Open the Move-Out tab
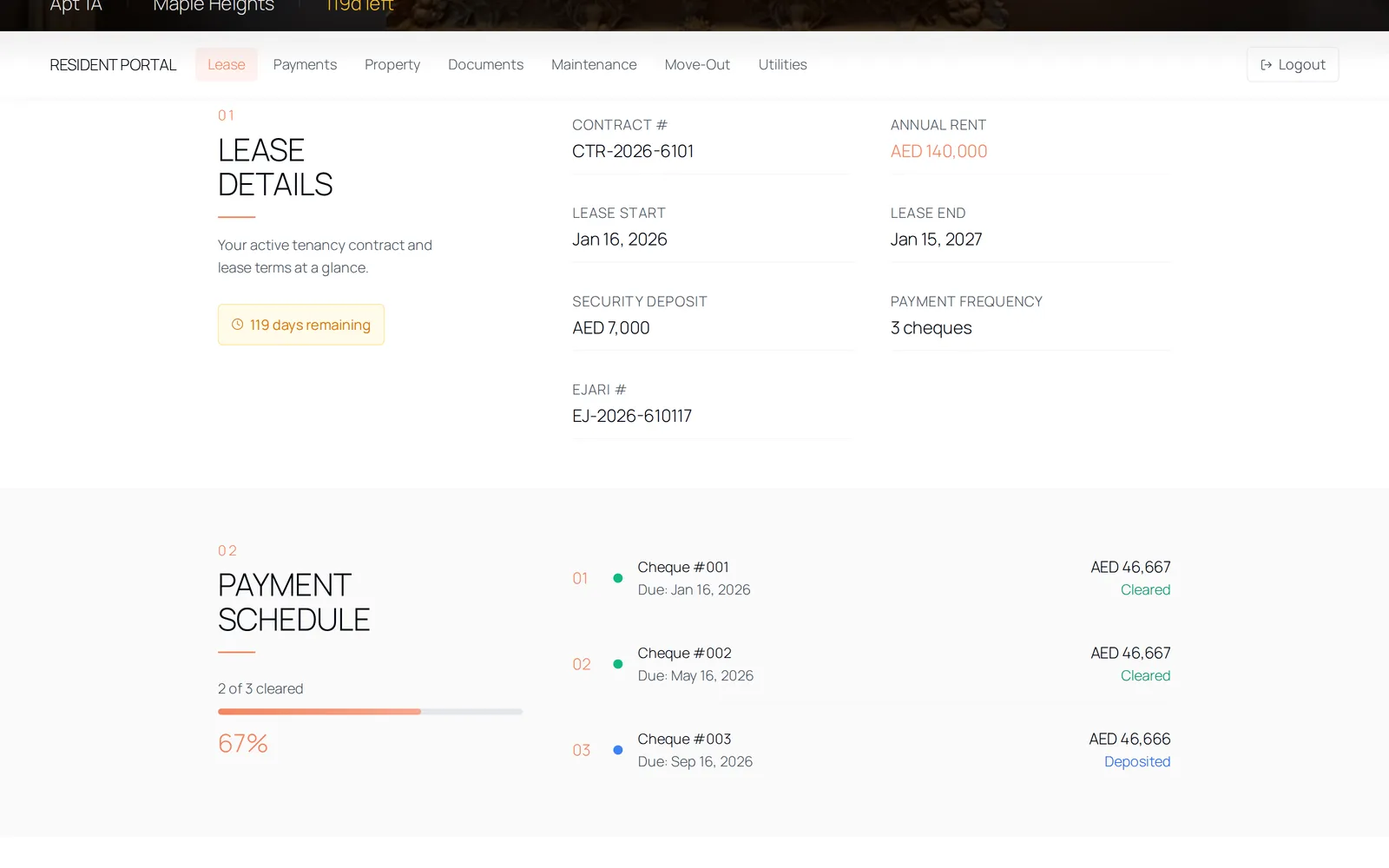 tap(697, 65)
